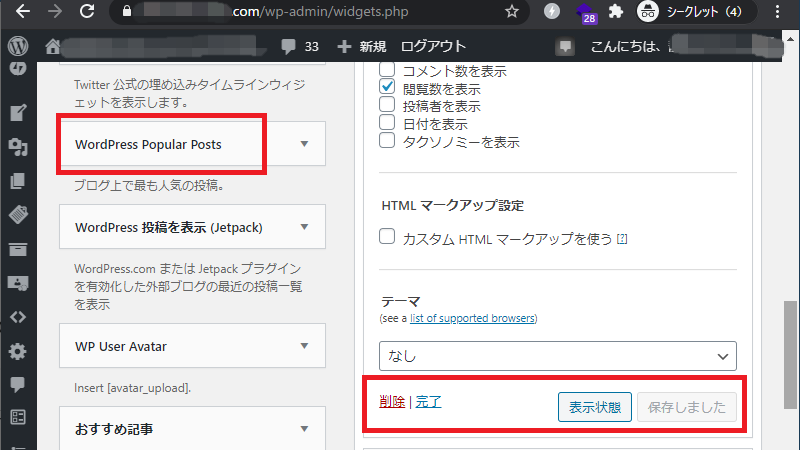Expand おすすめ記事 widget arrow
This screenshot has height=450, width=800.
point(305,429)
